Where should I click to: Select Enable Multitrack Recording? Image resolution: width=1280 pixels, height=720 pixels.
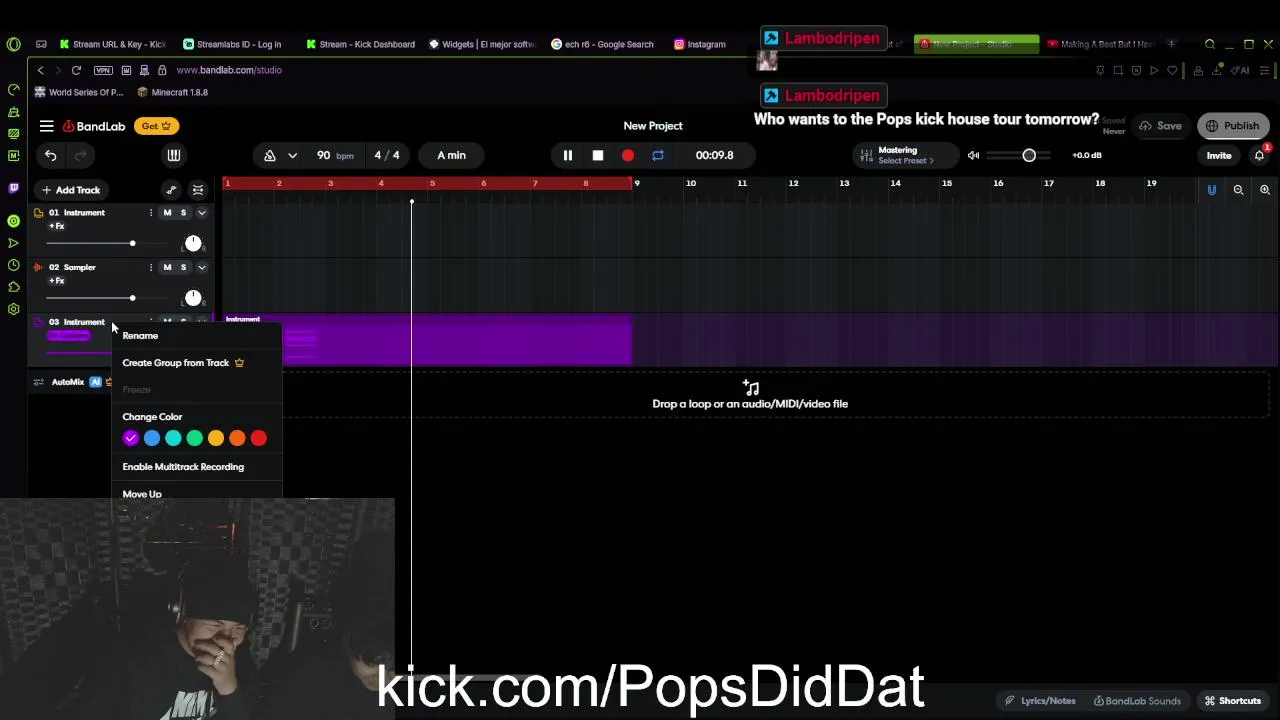point(183,467)
